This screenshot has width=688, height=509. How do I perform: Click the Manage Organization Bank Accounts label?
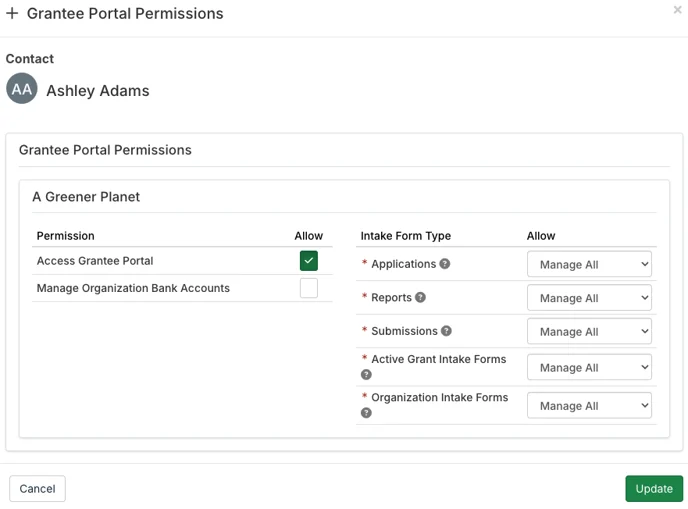(x=133, y=288)
